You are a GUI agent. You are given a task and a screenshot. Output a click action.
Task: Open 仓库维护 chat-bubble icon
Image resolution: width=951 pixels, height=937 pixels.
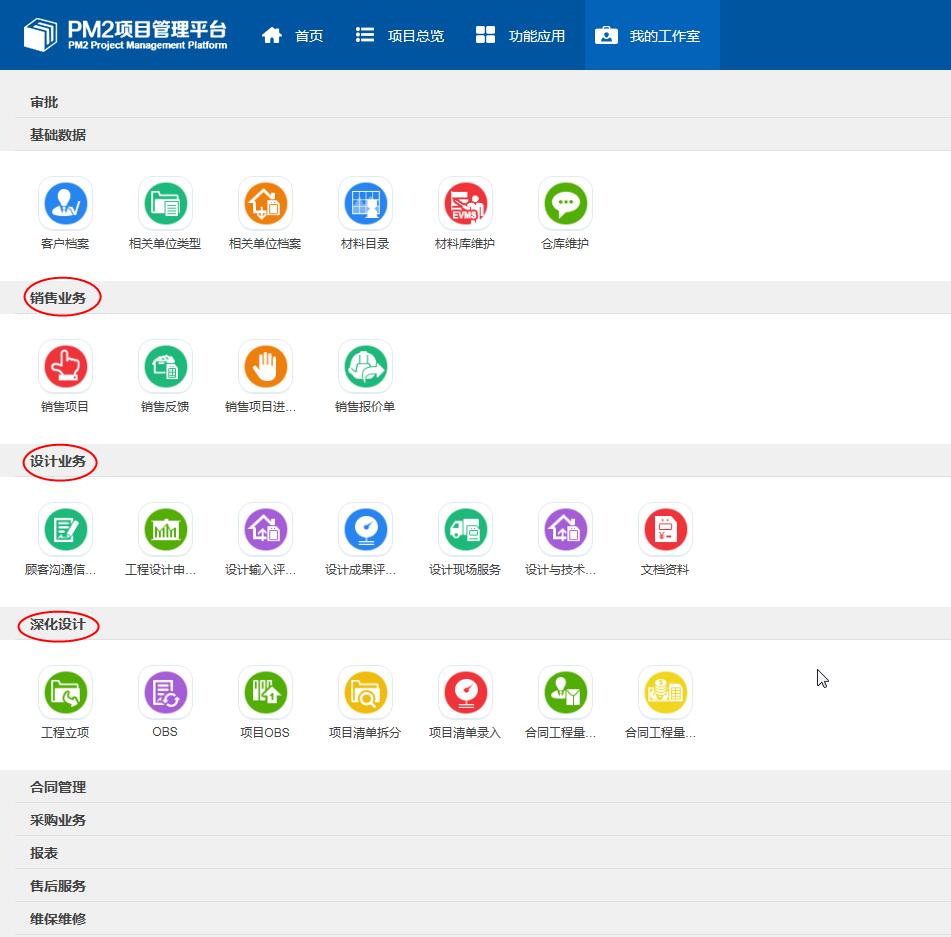(x=565, y=204)
